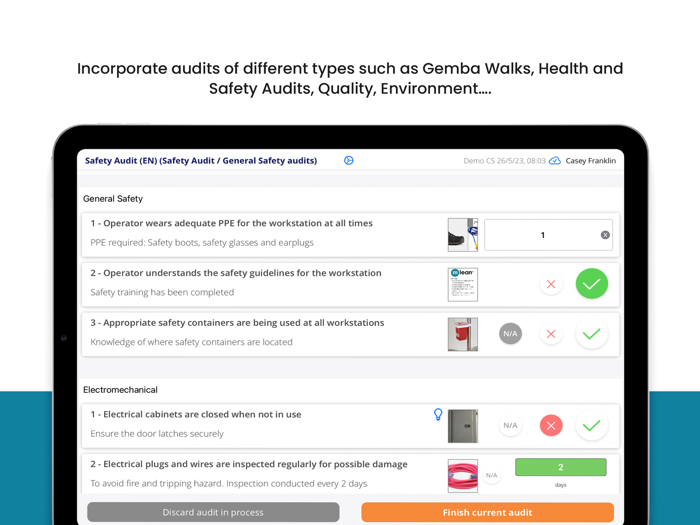Click the PPE numeric input showing 1
This screenshot has height=525, width=700.
coord(548,235)
